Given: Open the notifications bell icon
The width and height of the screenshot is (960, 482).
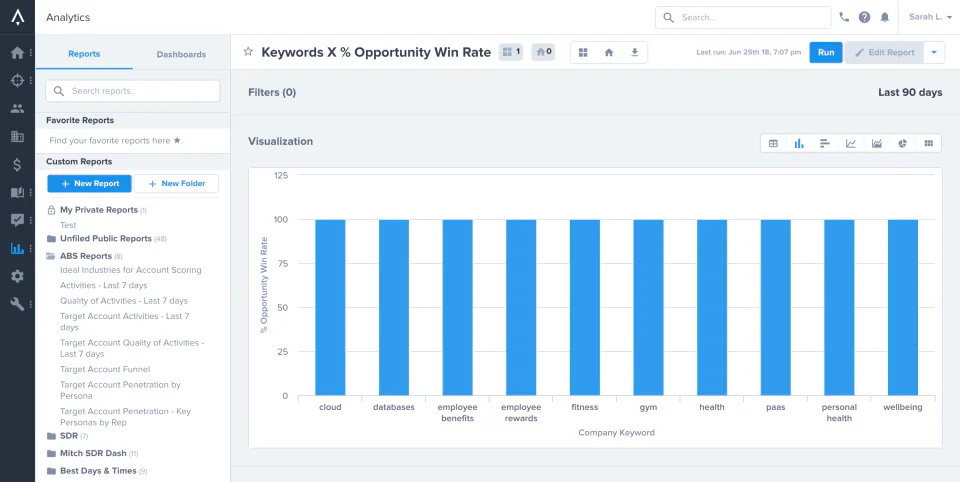Looking at the screenshot, I should 885,17.
